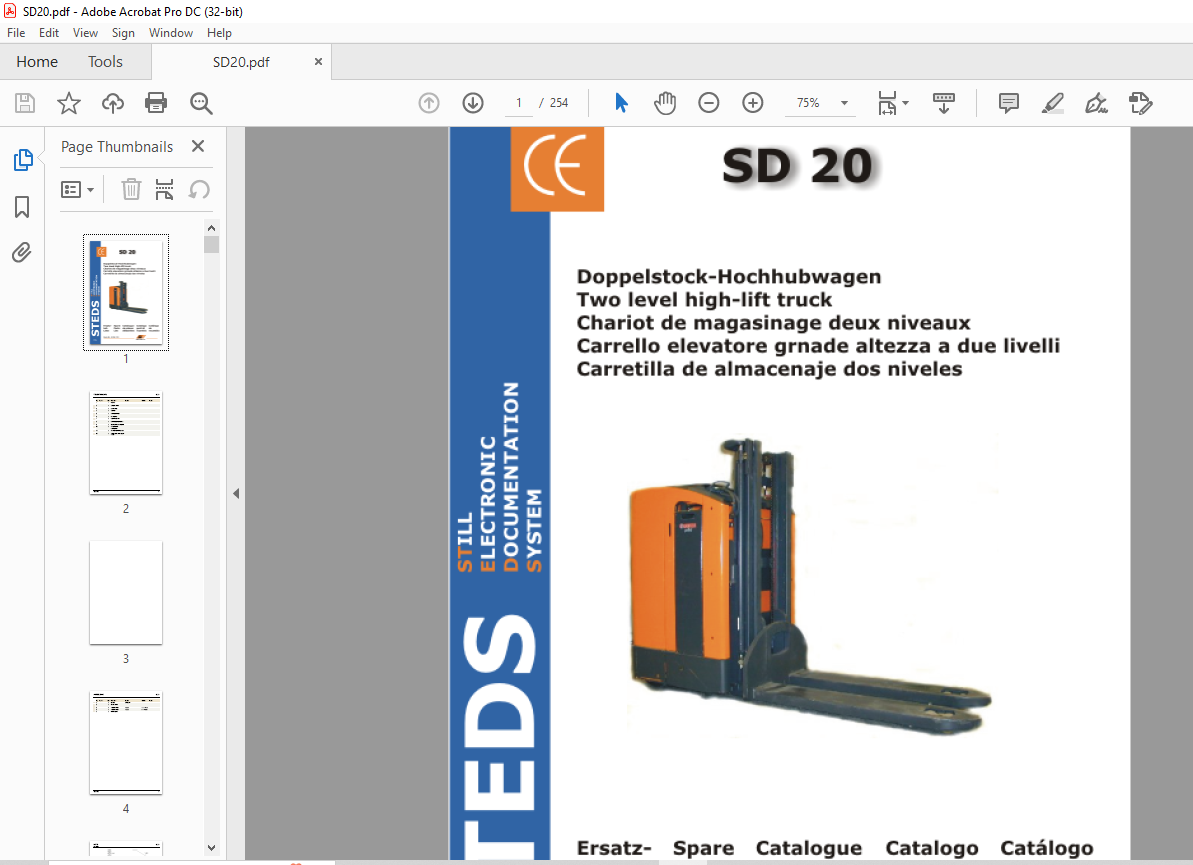Screen dimensions: 1193x865
Task: Open the Find text search tool
Action: pos(201,103)
